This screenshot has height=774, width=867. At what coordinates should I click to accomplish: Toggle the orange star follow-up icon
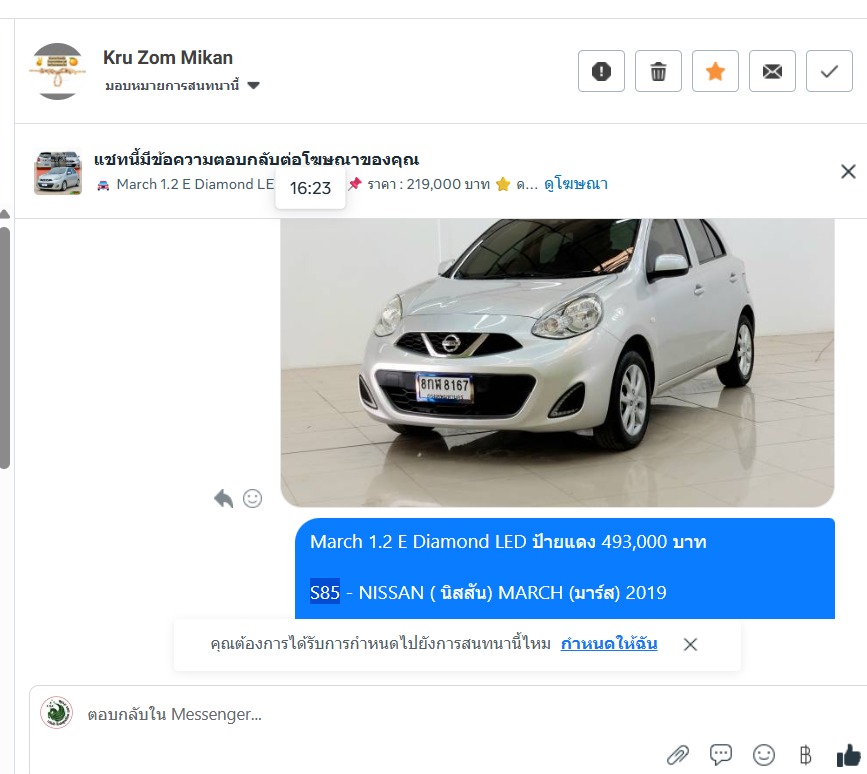(x=715, y=71)
